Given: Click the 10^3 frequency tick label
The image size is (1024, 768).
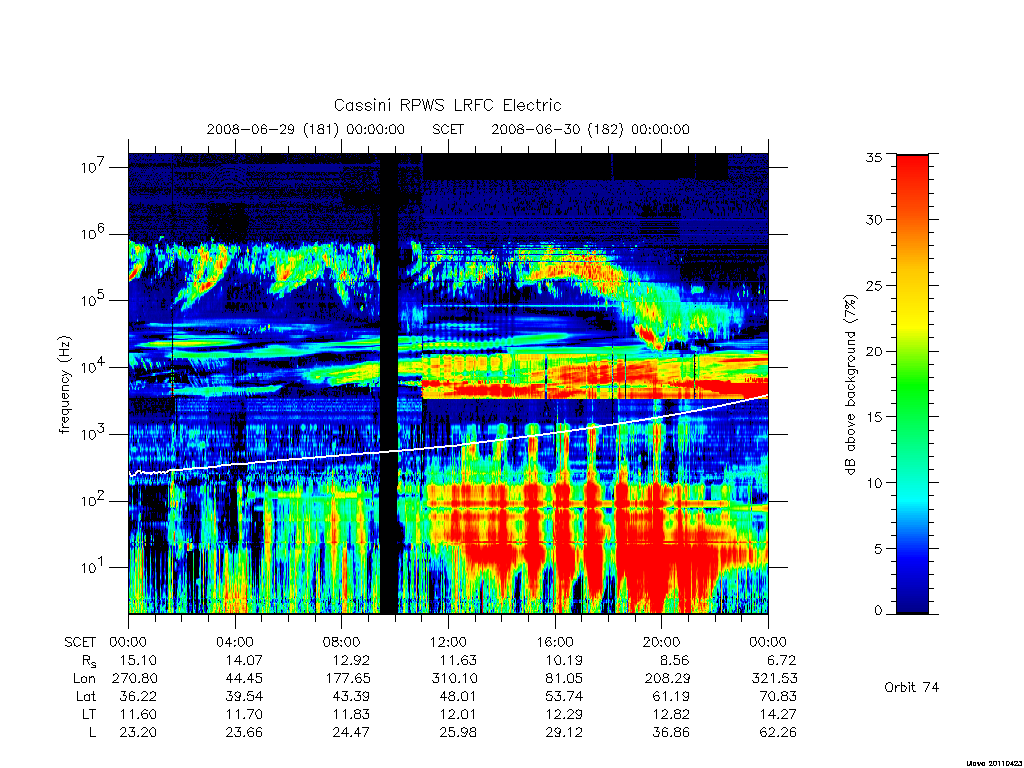Looking at the screenshot, I should tap(95, 432).
